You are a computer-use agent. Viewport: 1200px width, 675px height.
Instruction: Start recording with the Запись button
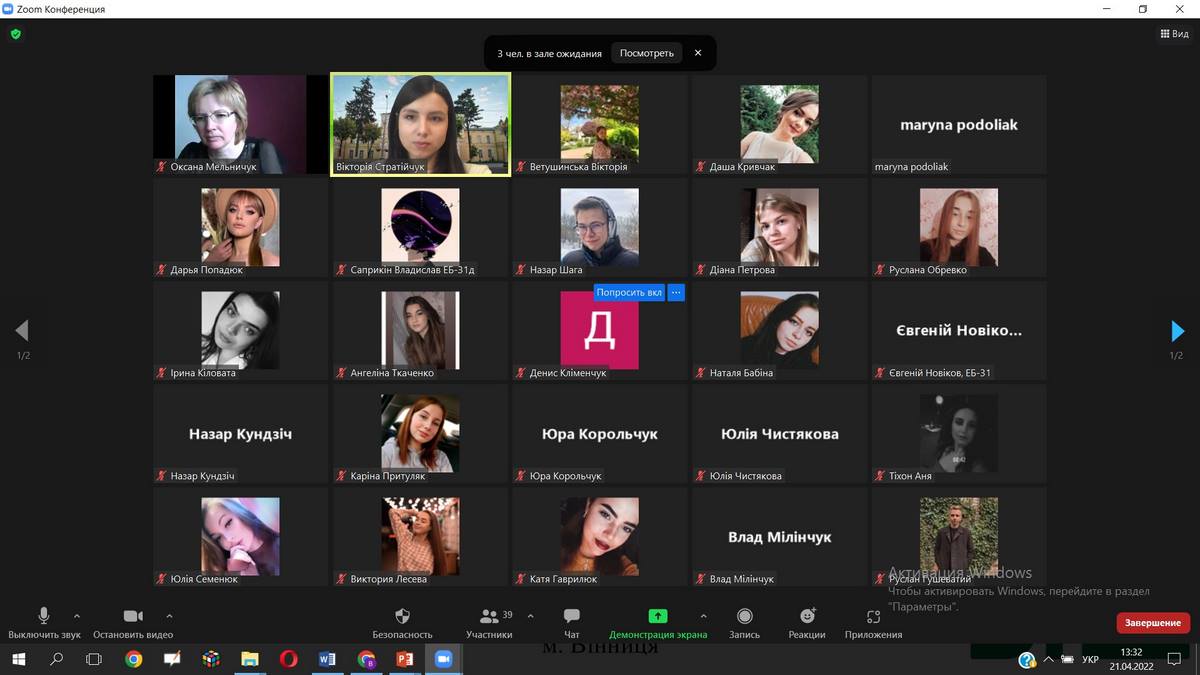[x=744, y=617]
